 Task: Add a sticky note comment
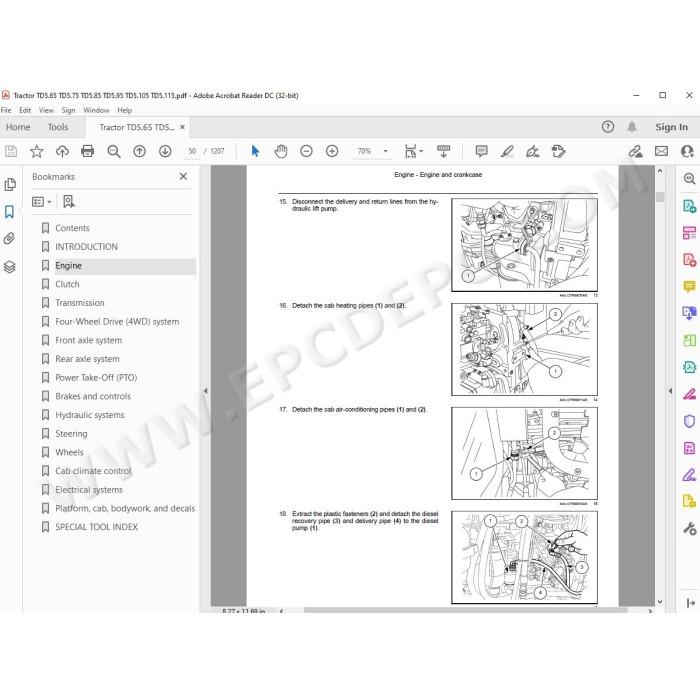pyautogui.click(x=481, y=151)
